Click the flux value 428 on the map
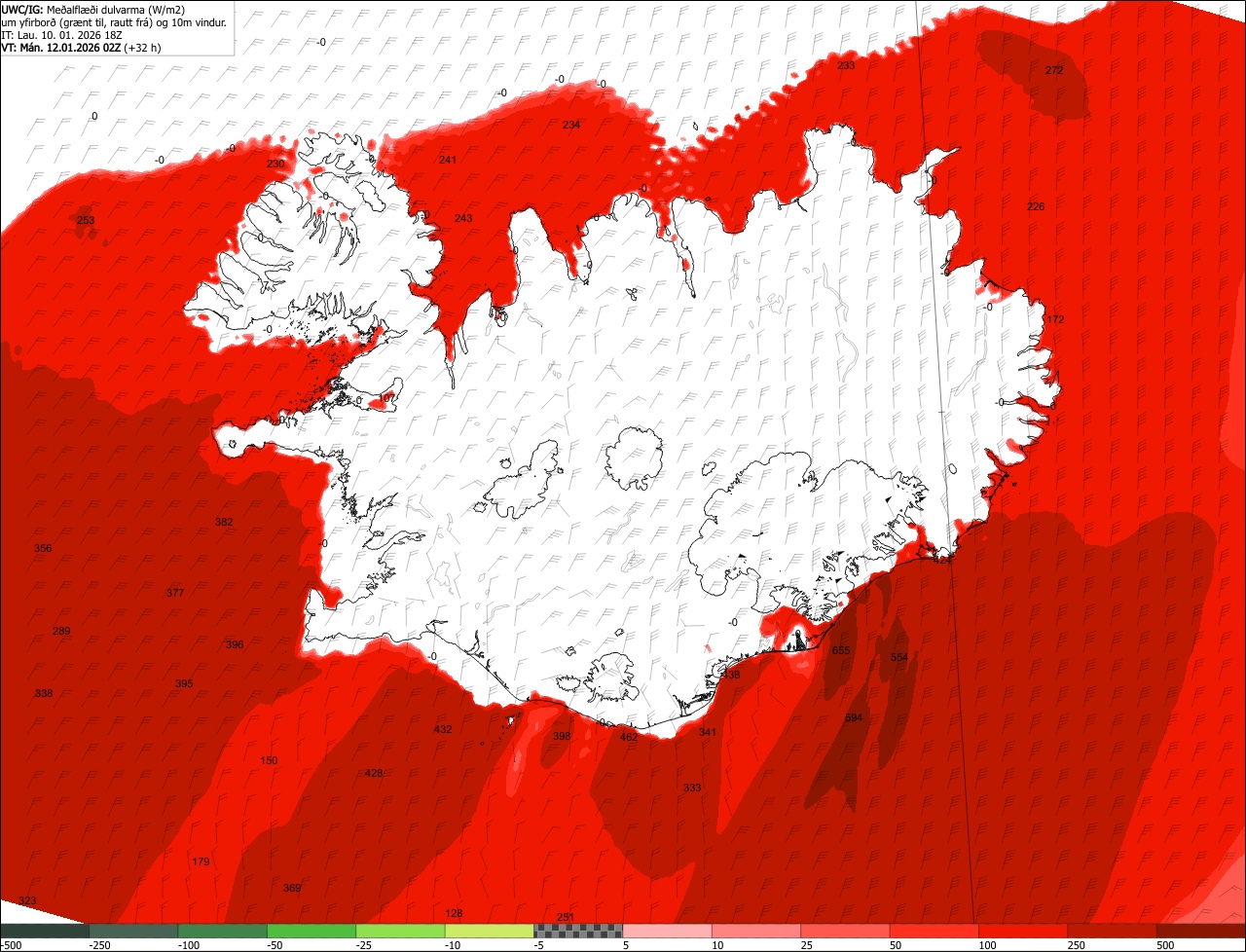Screen dimensions: 1246x952 374,773
